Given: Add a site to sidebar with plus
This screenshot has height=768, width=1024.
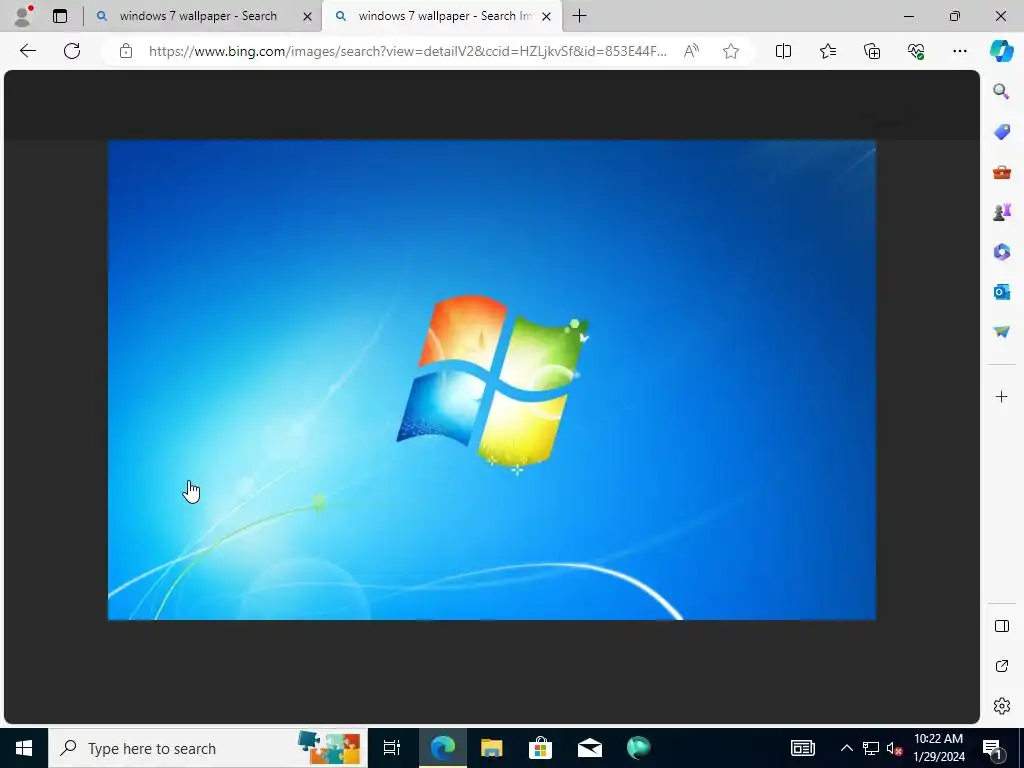Looking at the screenshot, I should 1001,396.
